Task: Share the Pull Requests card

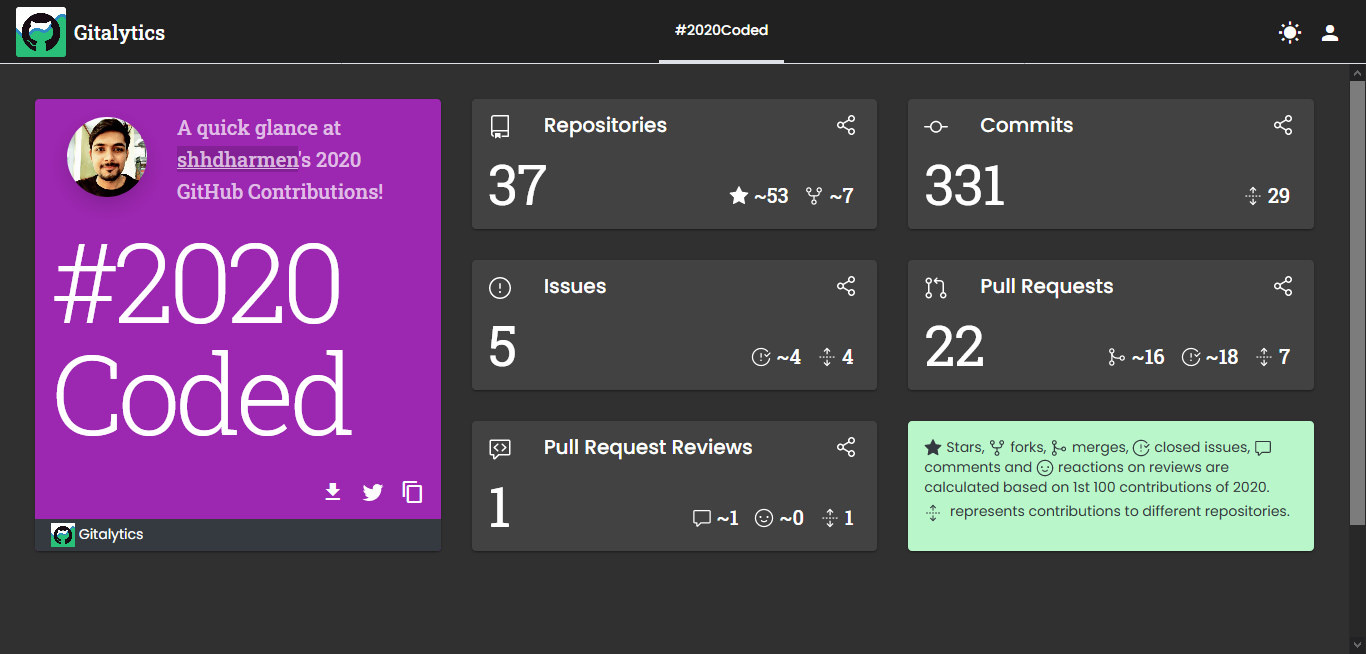Action: click(1283, 286)
